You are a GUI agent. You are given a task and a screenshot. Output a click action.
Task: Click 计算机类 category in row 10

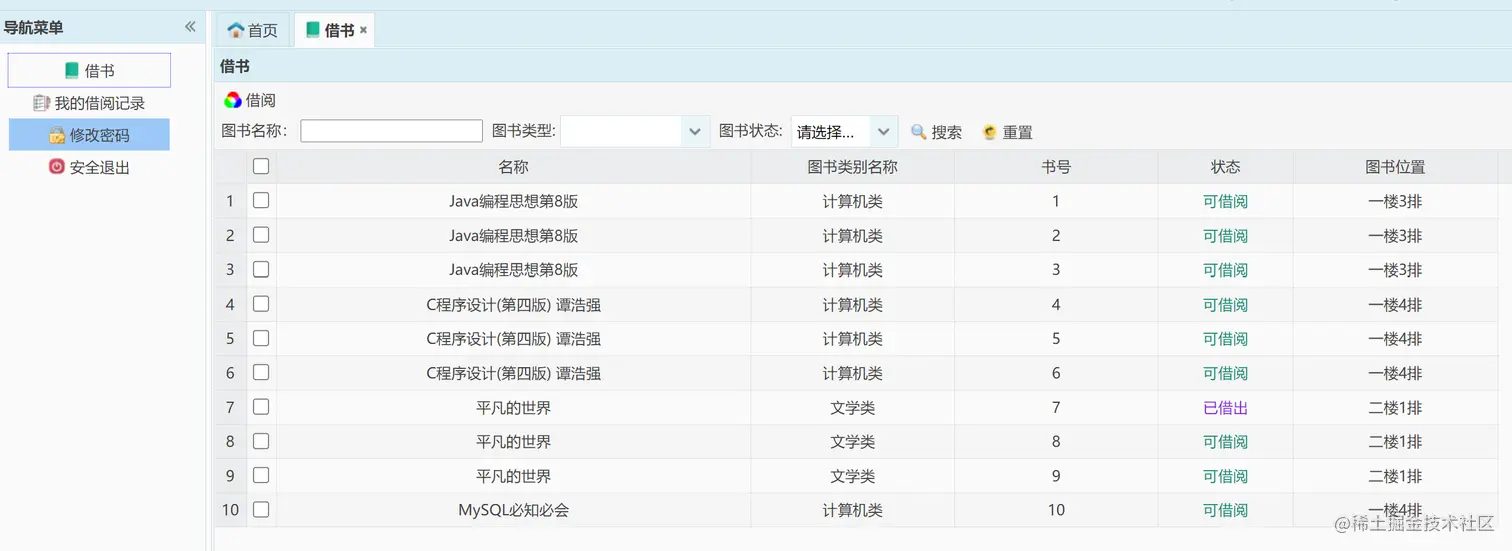(853, 510)
